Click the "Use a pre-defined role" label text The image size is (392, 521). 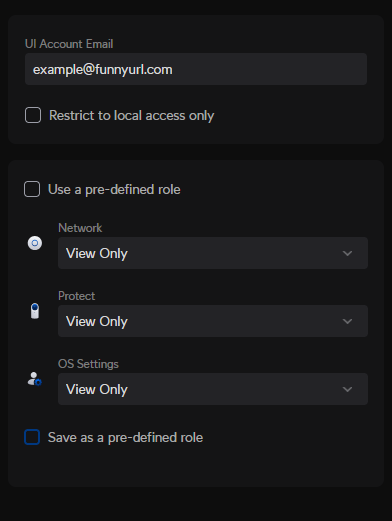tap(114, 190)
